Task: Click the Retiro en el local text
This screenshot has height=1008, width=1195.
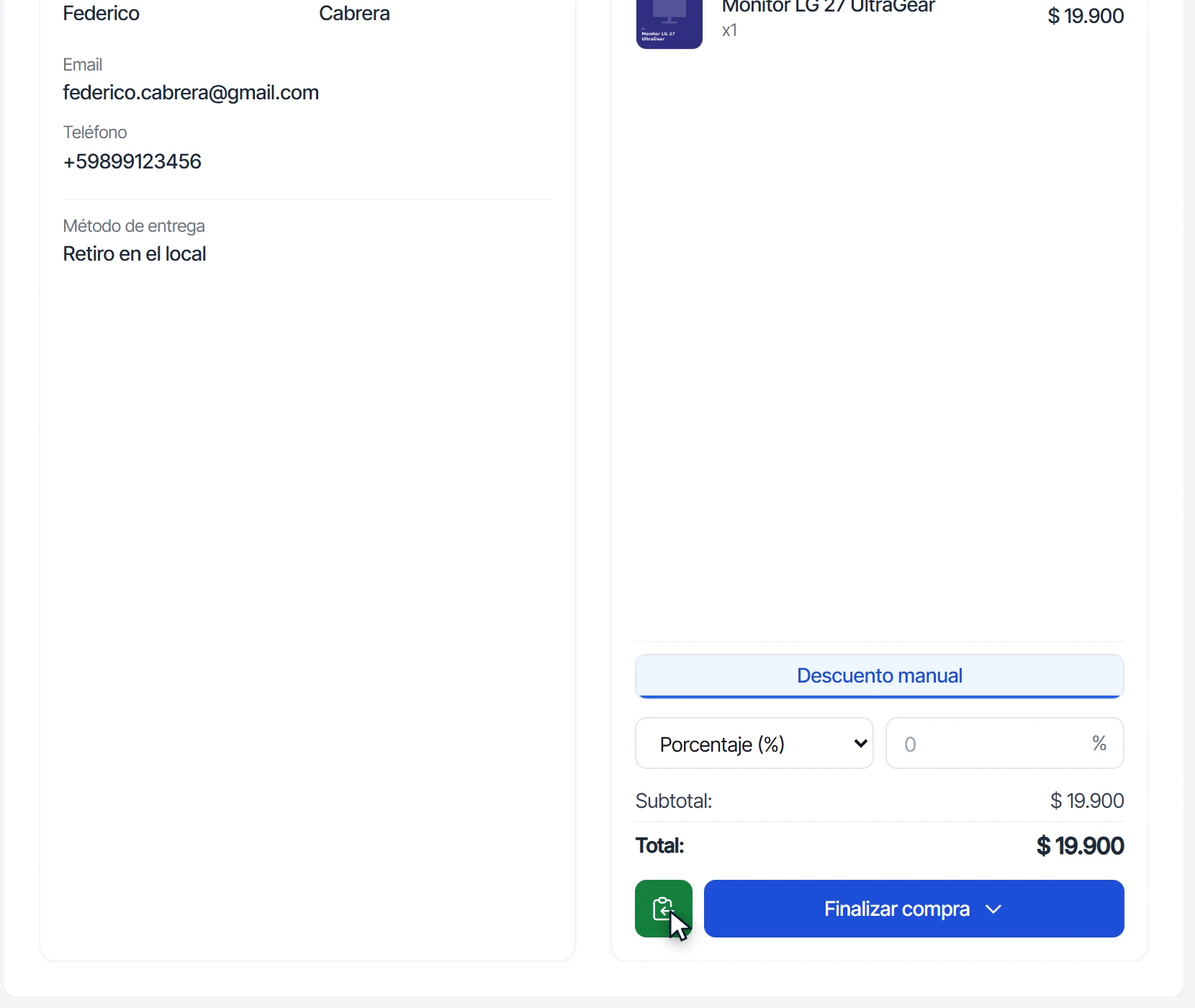Action: tap(135, 254)
